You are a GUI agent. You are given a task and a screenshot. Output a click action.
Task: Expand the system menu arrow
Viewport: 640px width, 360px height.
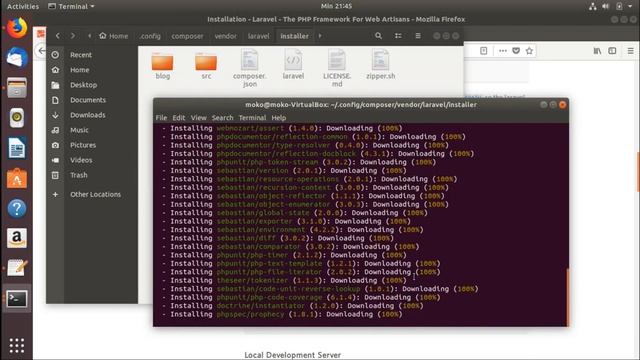click(x=631, y=6)
